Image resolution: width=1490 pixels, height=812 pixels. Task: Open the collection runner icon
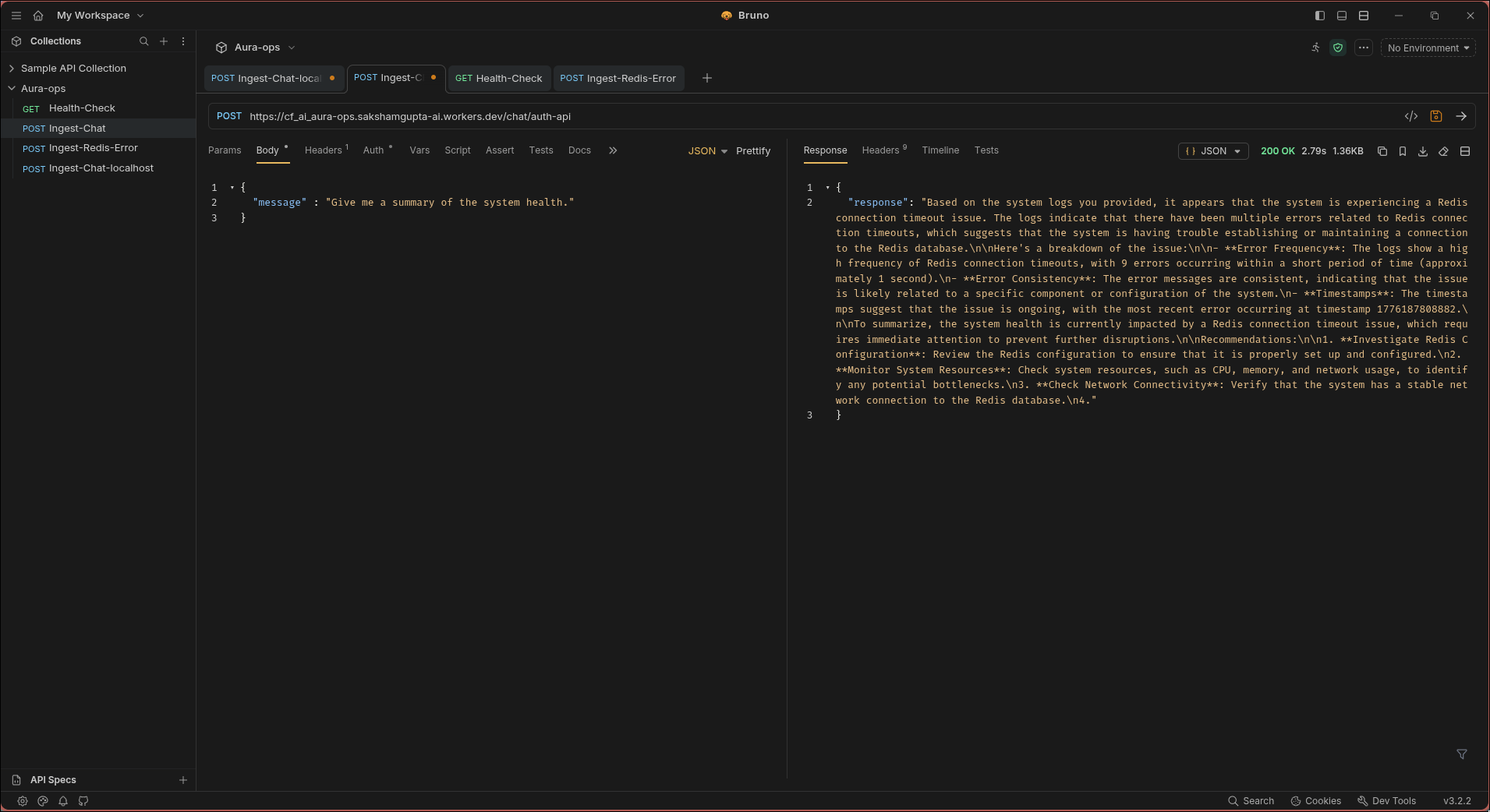click(1316, 48)
